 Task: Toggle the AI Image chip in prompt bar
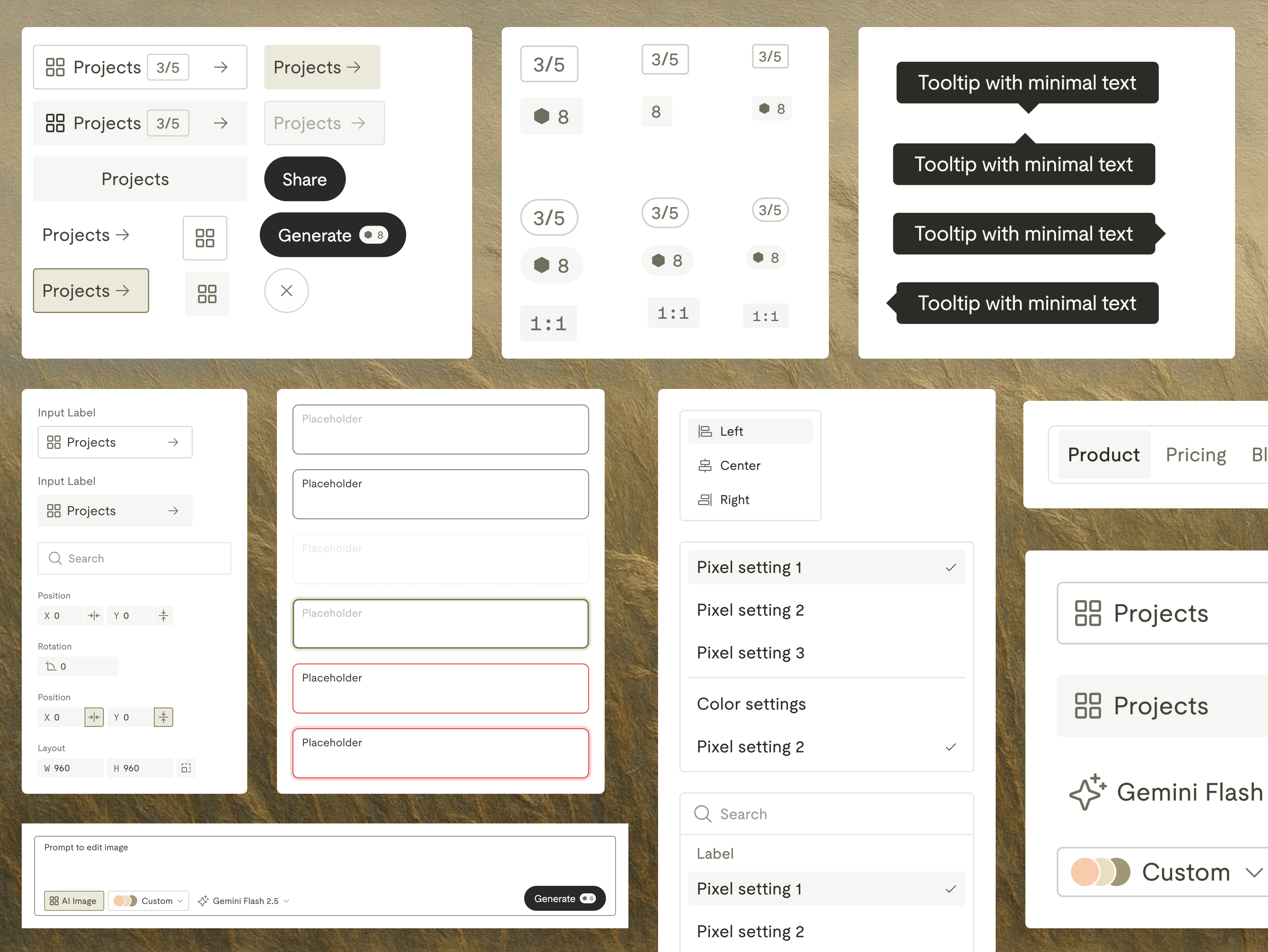(x=74, y=900)
